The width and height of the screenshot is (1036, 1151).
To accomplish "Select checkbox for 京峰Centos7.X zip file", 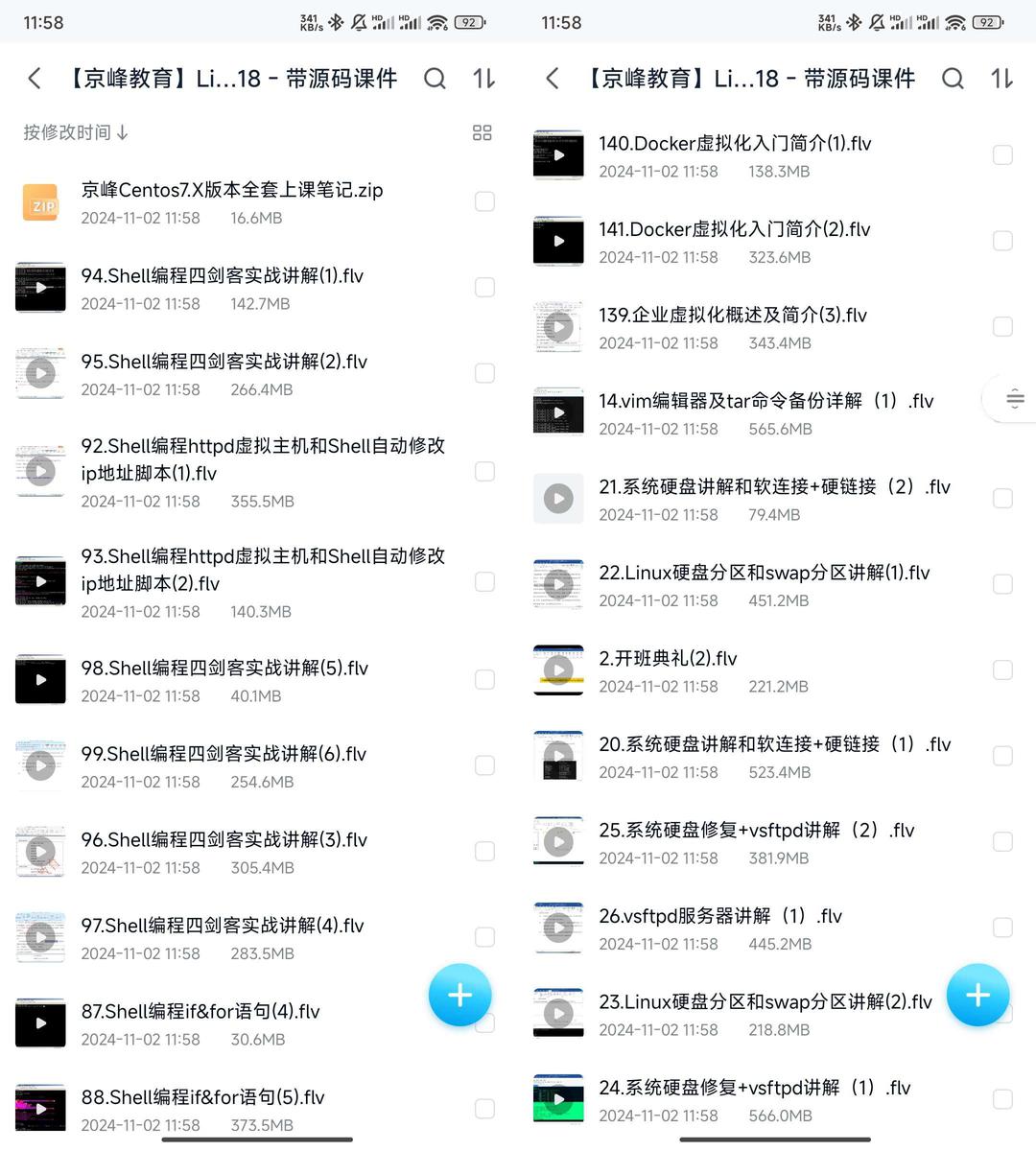I will click(484, 201).
